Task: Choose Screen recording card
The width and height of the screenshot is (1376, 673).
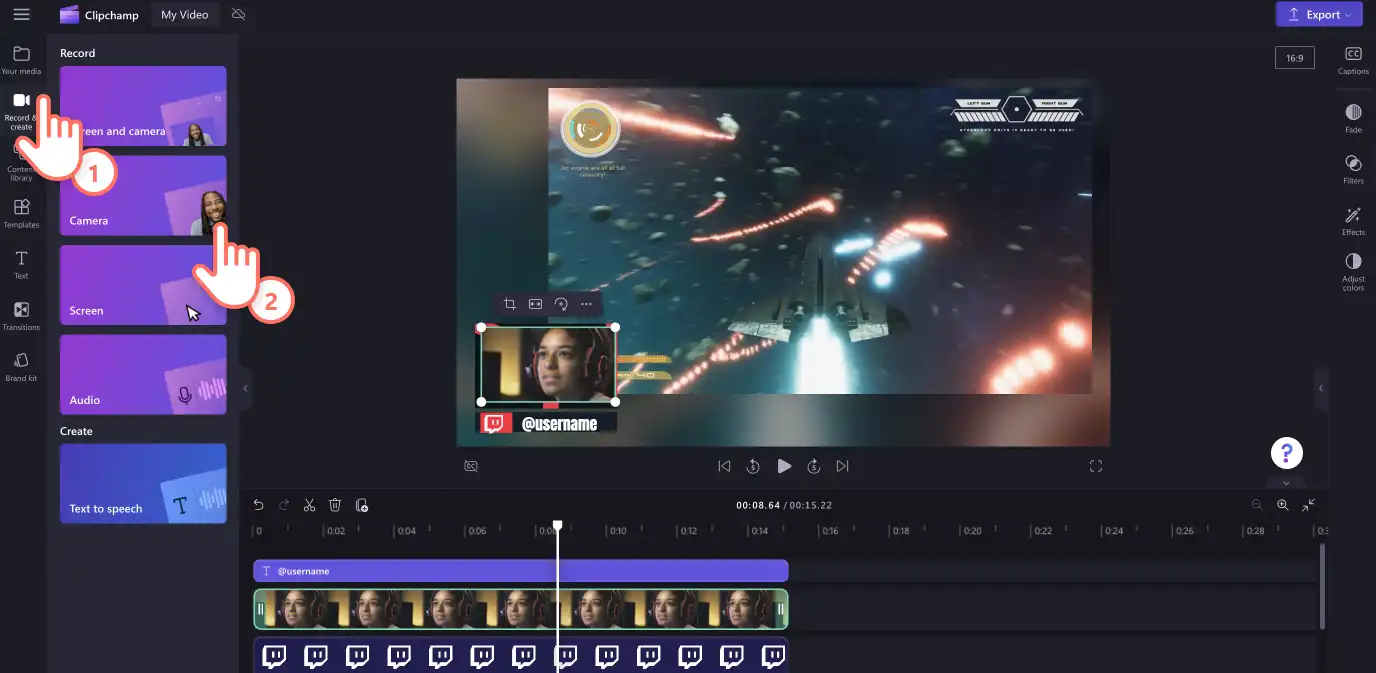Action: [x=143, y=285]
